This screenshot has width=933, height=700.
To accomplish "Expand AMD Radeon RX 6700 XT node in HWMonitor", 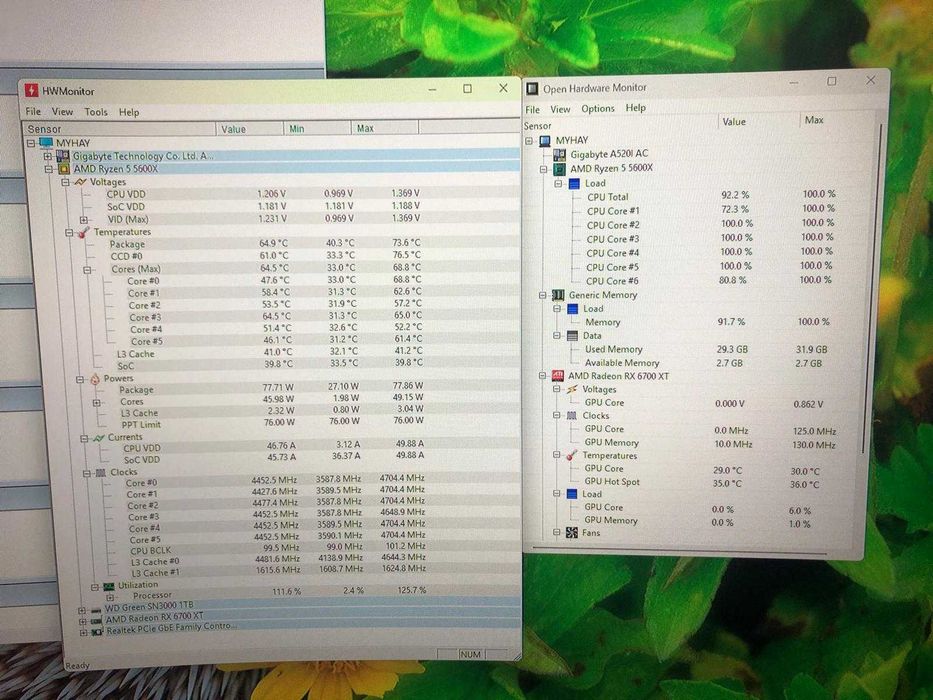I will point(82,621).
